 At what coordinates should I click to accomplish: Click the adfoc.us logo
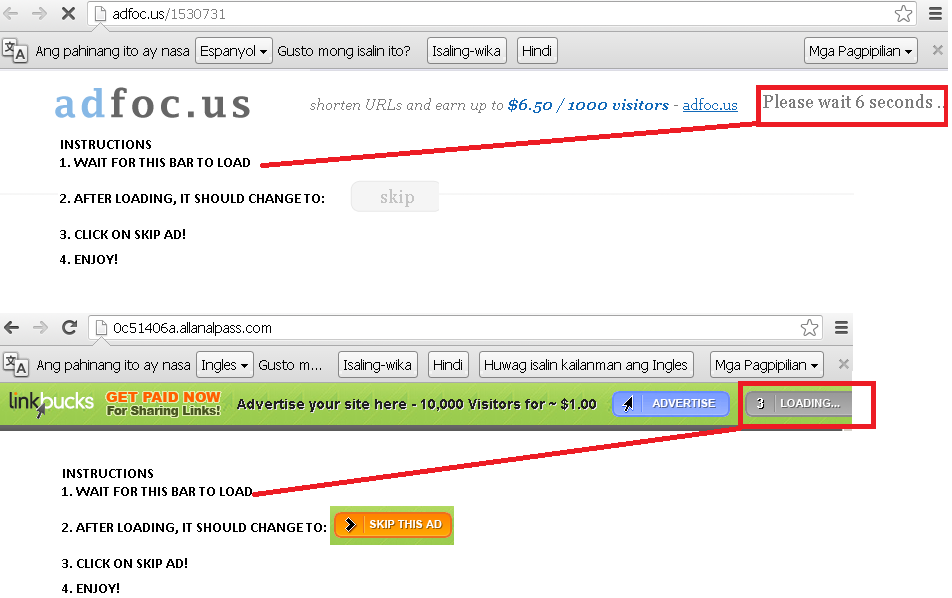tap(152, 104)
